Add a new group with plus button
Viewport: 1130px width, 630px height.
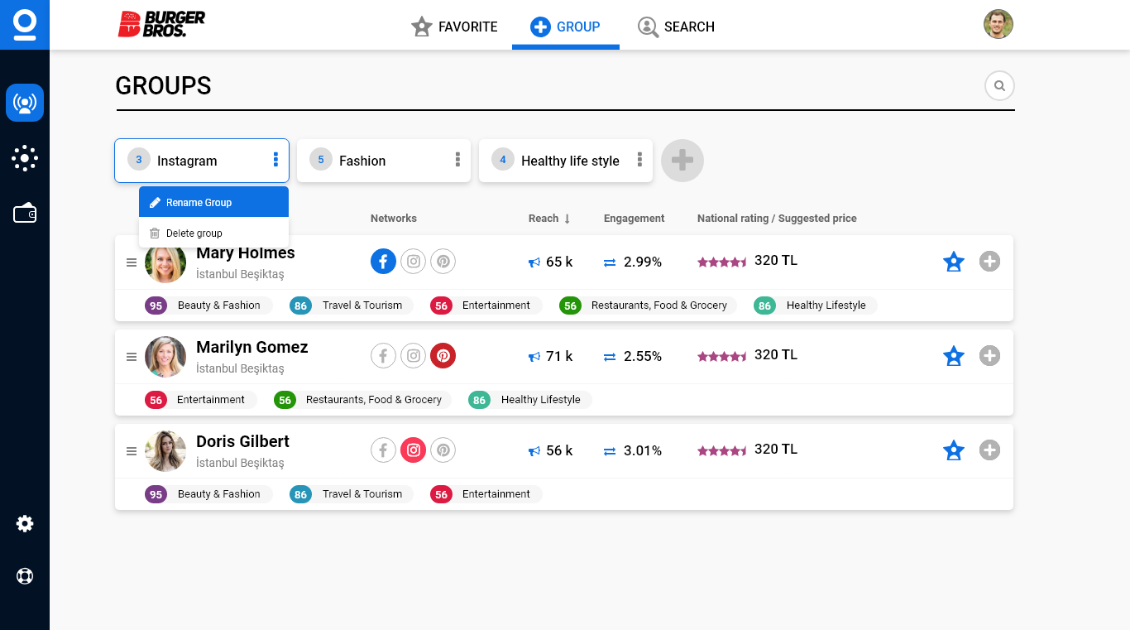[x=682, y=160]
